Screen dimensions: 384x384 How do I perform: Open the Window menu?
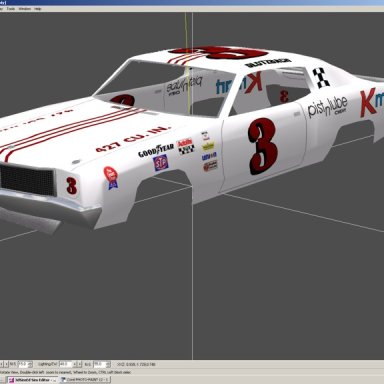coord(24,9)
